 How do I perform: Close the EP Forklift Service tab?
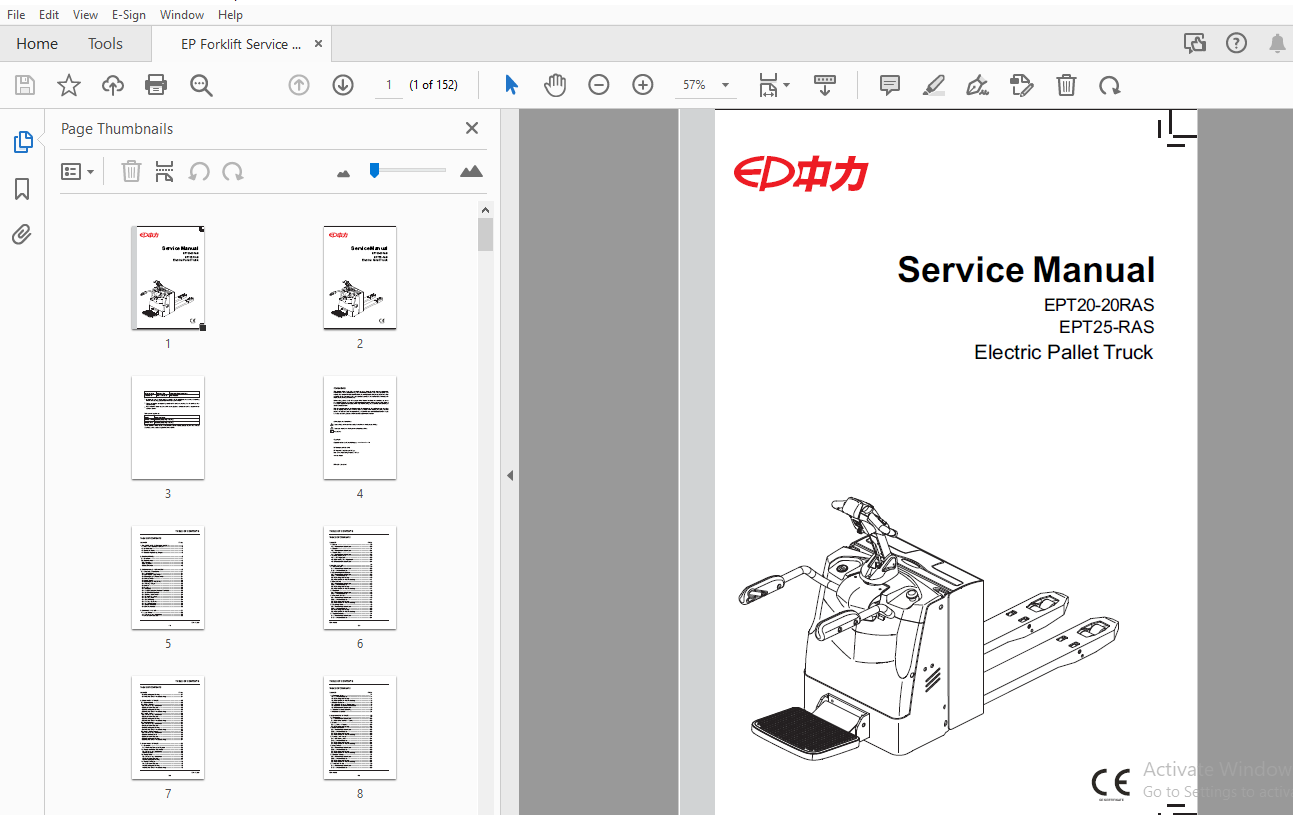pos(318,44)
